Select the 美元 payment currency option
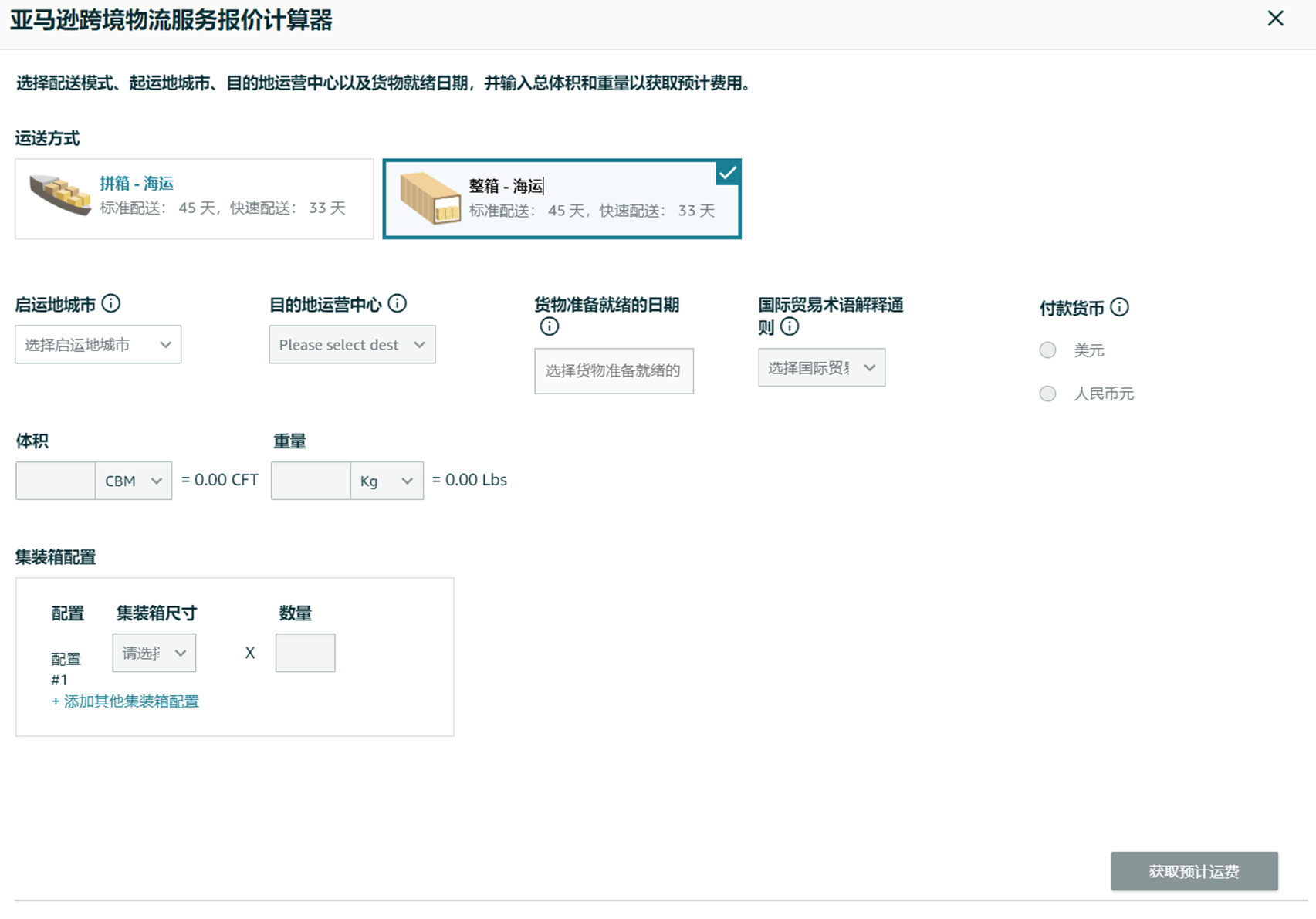 [x=1047, y=350]
